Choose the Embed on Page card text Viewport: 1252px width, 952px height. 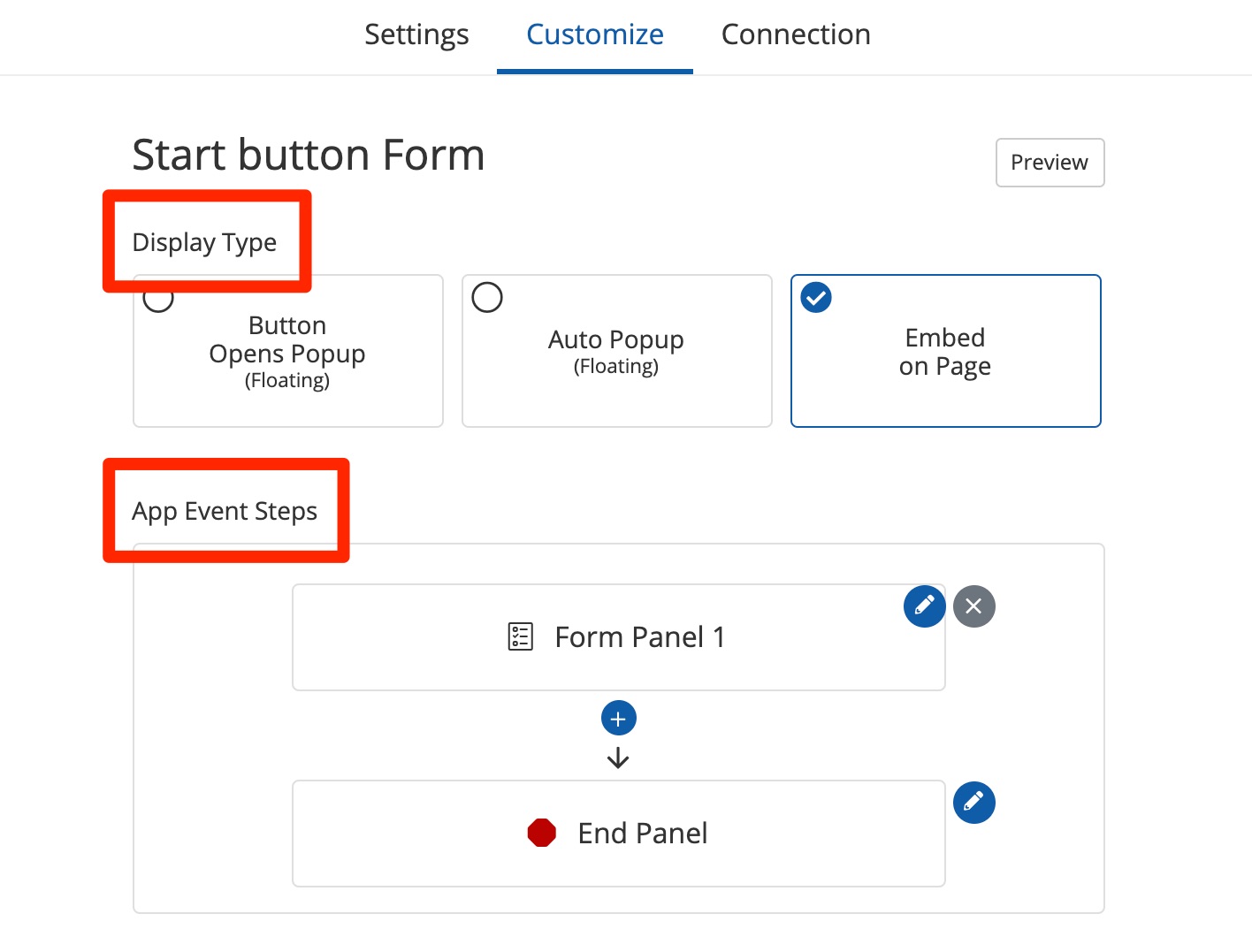pyautogui.click(x=944, y=352)
